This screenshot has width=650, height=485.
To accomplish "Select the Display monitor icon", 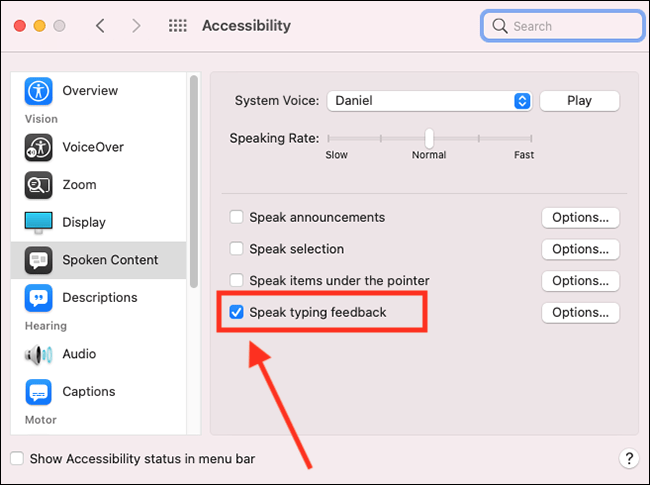I will pos(38,223).
